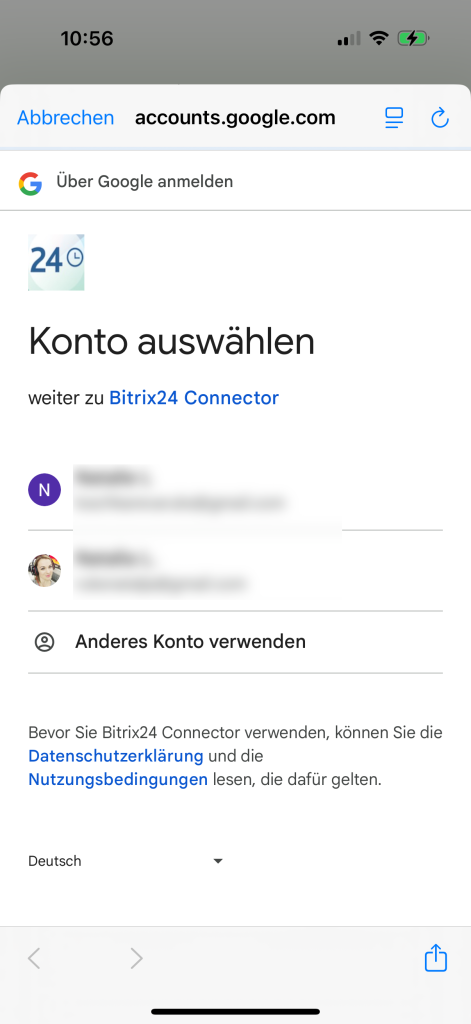The width and height of the screenshot is (471, 1024).
Task: Open the share sheet icon
Action: point(436,958)
